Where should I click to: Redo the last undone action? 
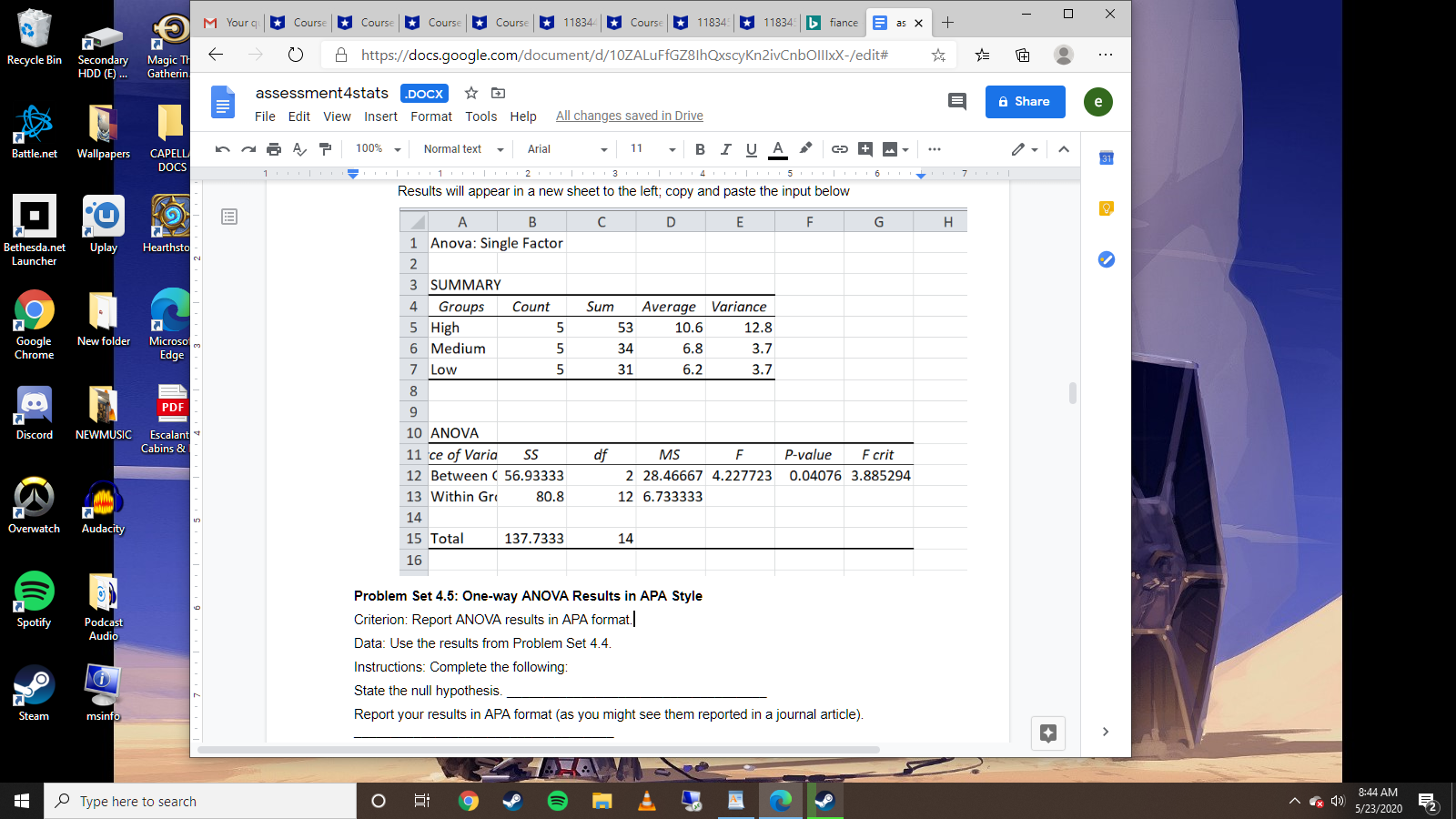(248, 149)
